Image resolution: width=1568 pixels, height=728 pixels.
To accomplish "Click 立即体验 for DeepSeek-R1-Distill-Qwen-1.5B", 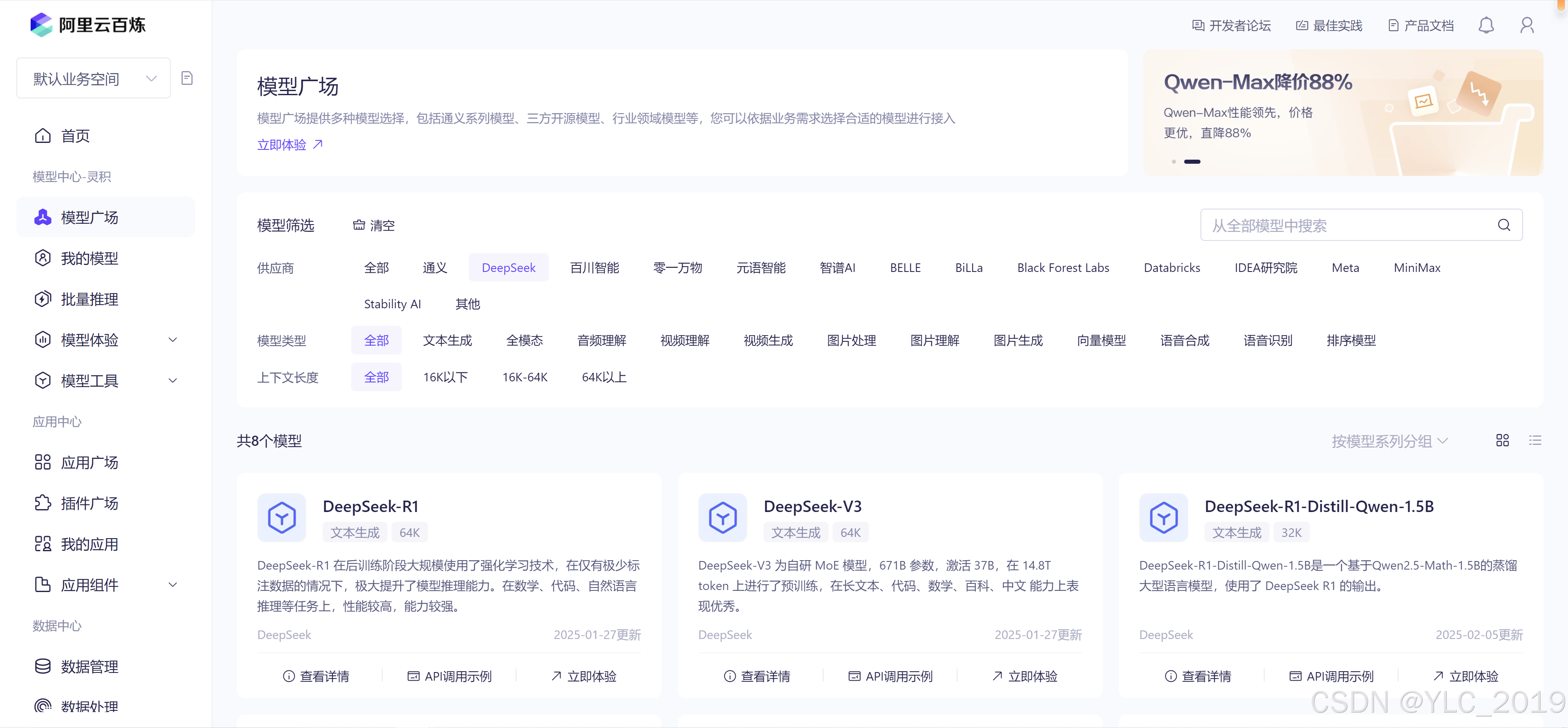I will coord(1465,676).
